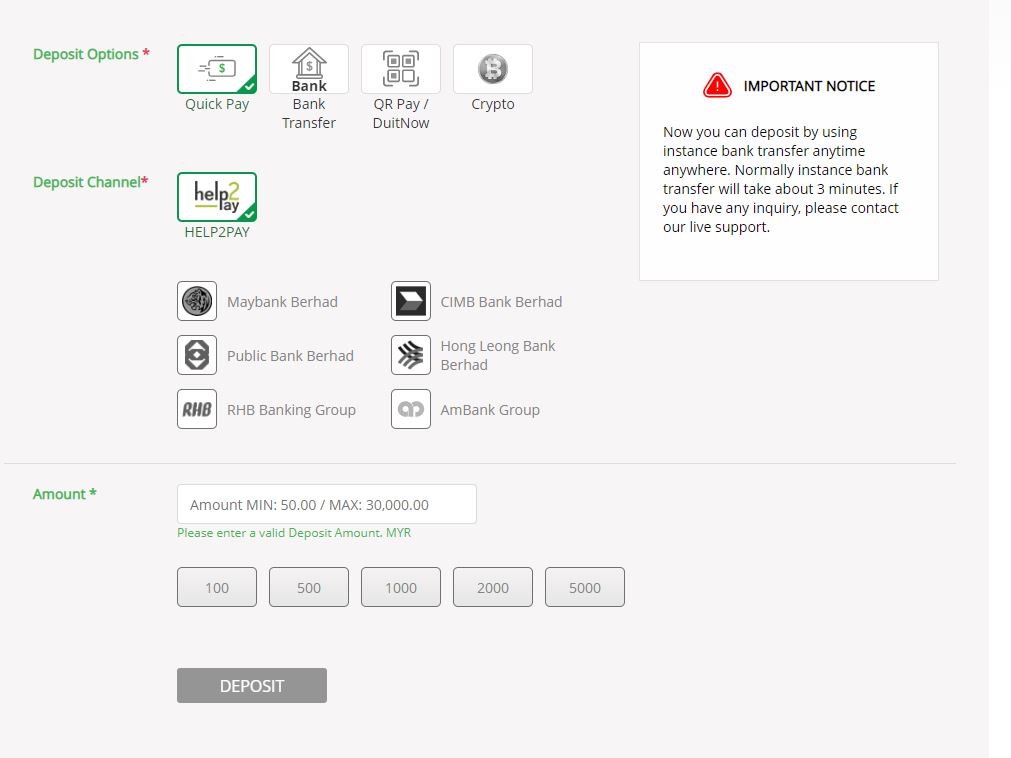Click the Amount field label

click(x=64, y=494)
